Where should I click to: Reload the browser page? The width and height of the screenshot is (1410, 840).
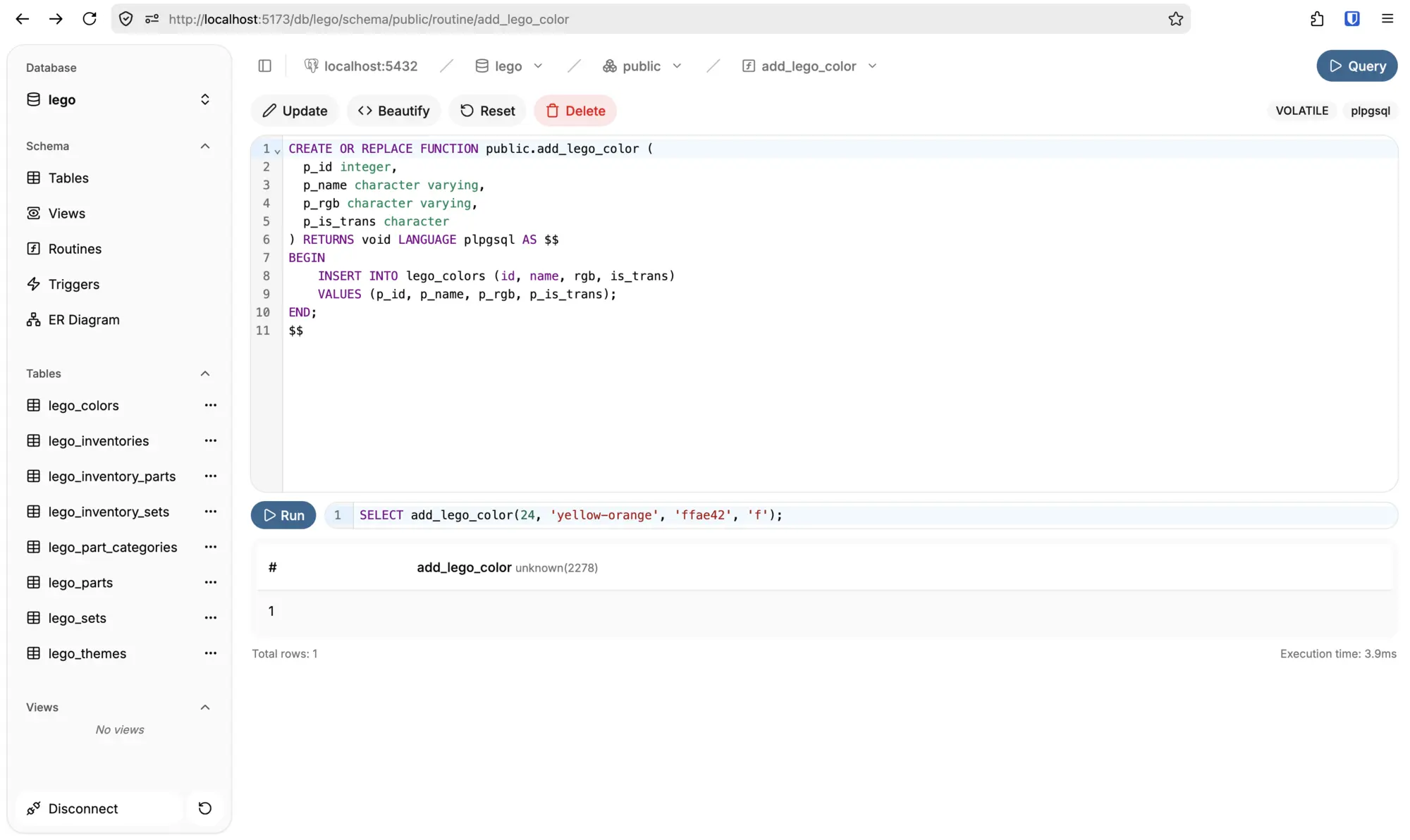[x=90, y=19]
